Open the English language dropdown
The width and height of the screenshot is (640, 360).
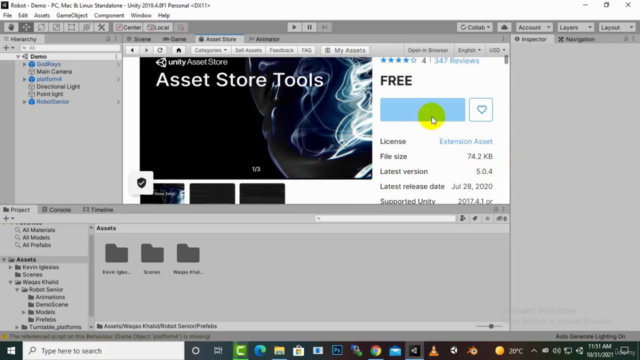(469, 50)
